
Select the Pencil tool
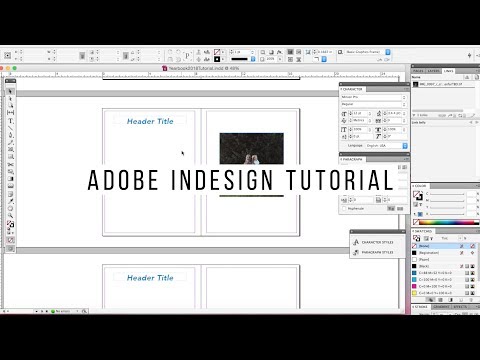coord(10,142)
